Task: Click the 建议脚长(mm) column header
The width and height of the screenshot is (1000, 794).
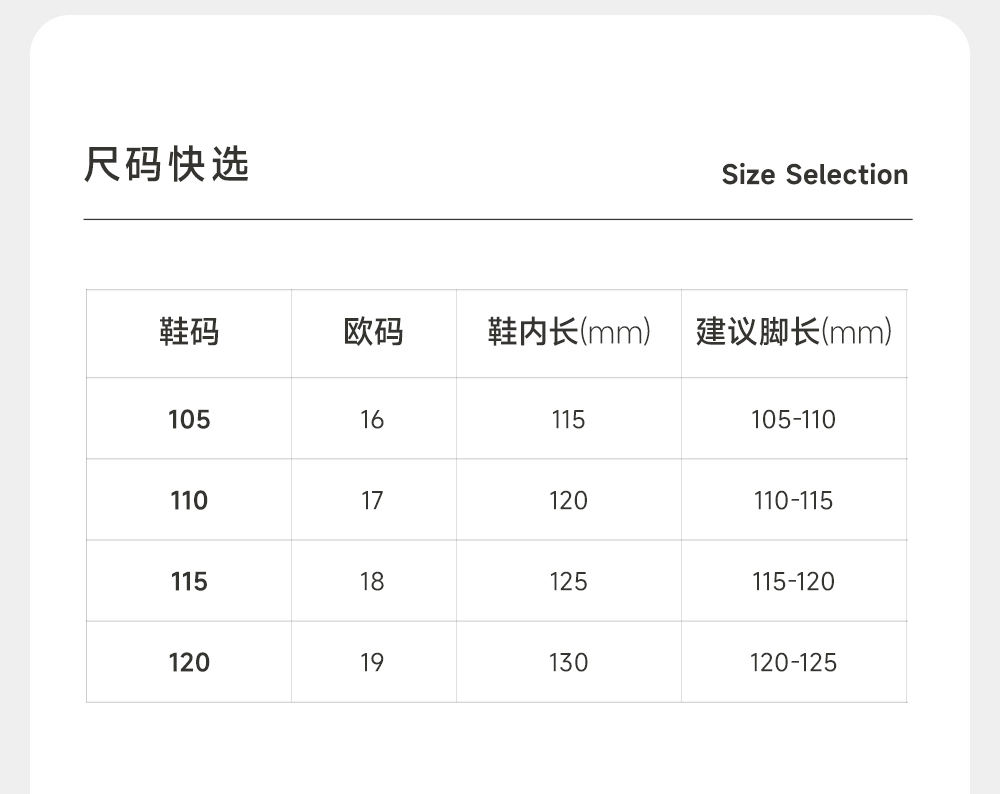Action: (794, 332)
